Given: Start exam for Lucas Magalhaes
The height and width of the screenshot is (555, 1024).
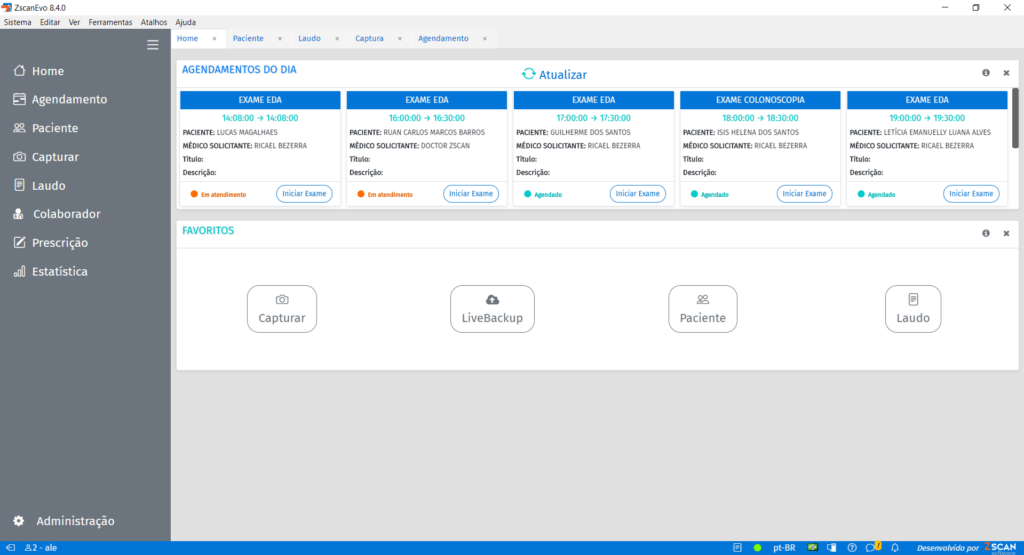Looking at the screenshot, I should click(304, 194).
